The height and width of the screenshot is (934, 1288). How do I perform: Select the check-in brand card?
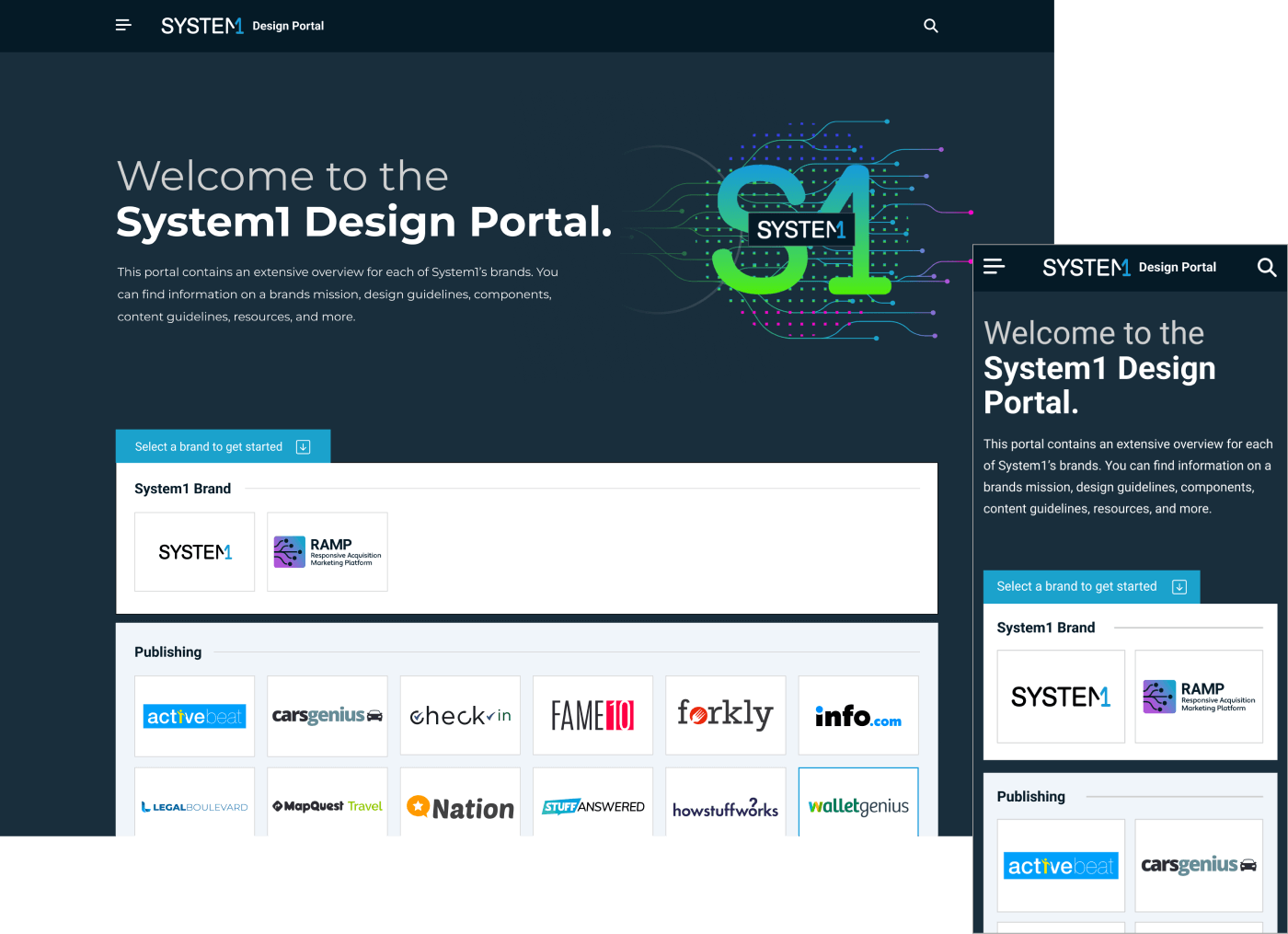[460, 716]
